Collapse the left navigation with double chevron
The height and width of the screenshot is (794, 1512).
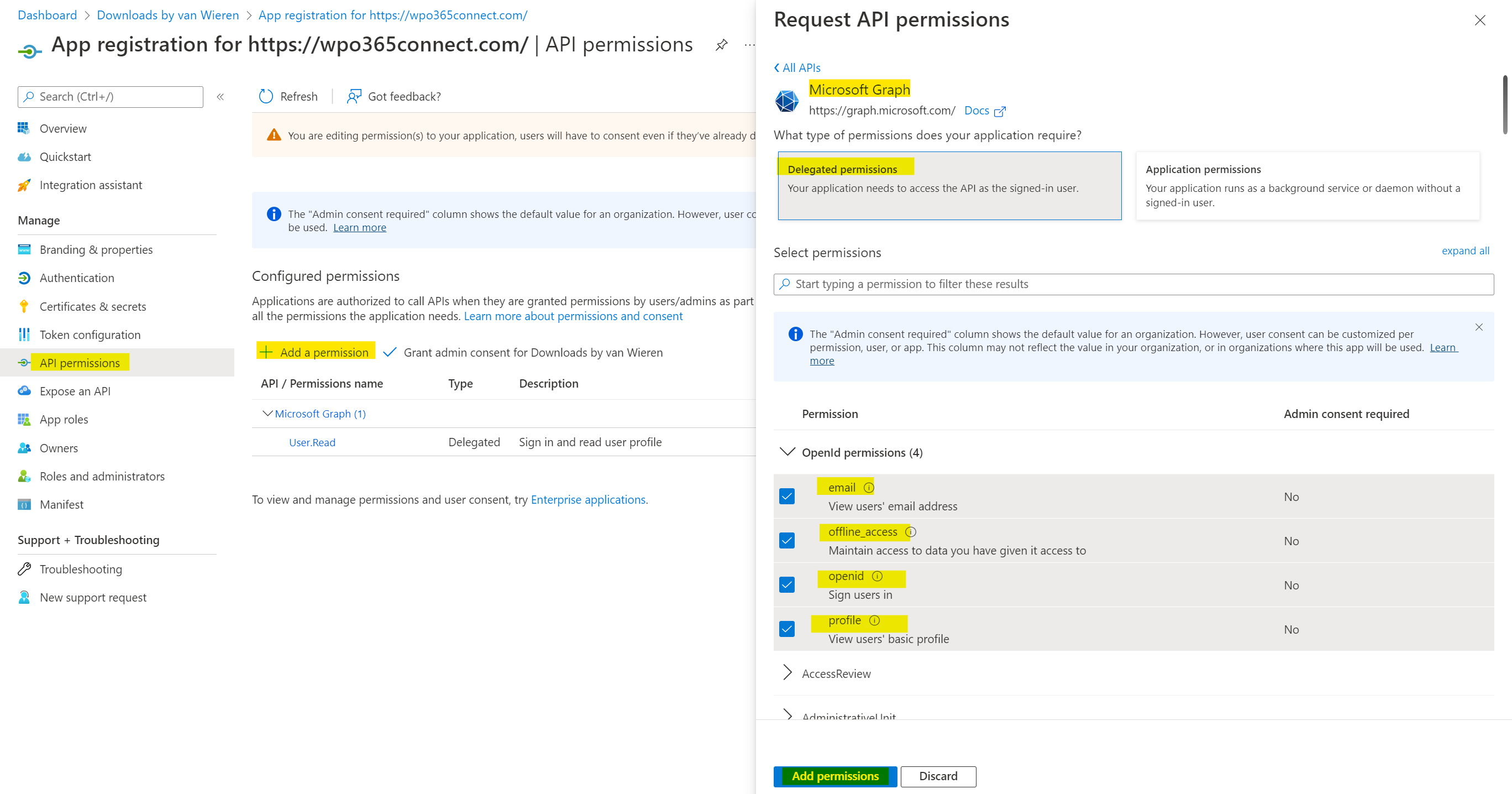pyautogui.click(x=220, y=97)
